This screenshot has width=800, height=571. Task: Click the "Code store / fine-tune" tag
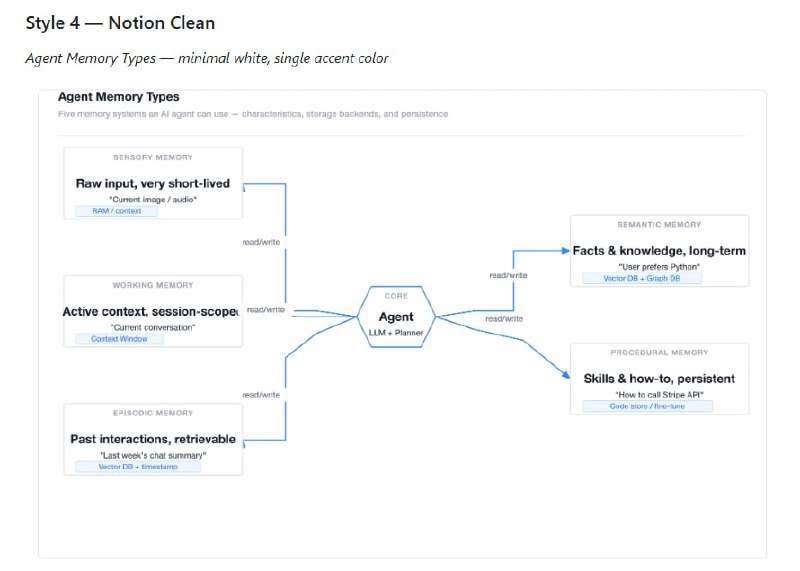(647, 406)
